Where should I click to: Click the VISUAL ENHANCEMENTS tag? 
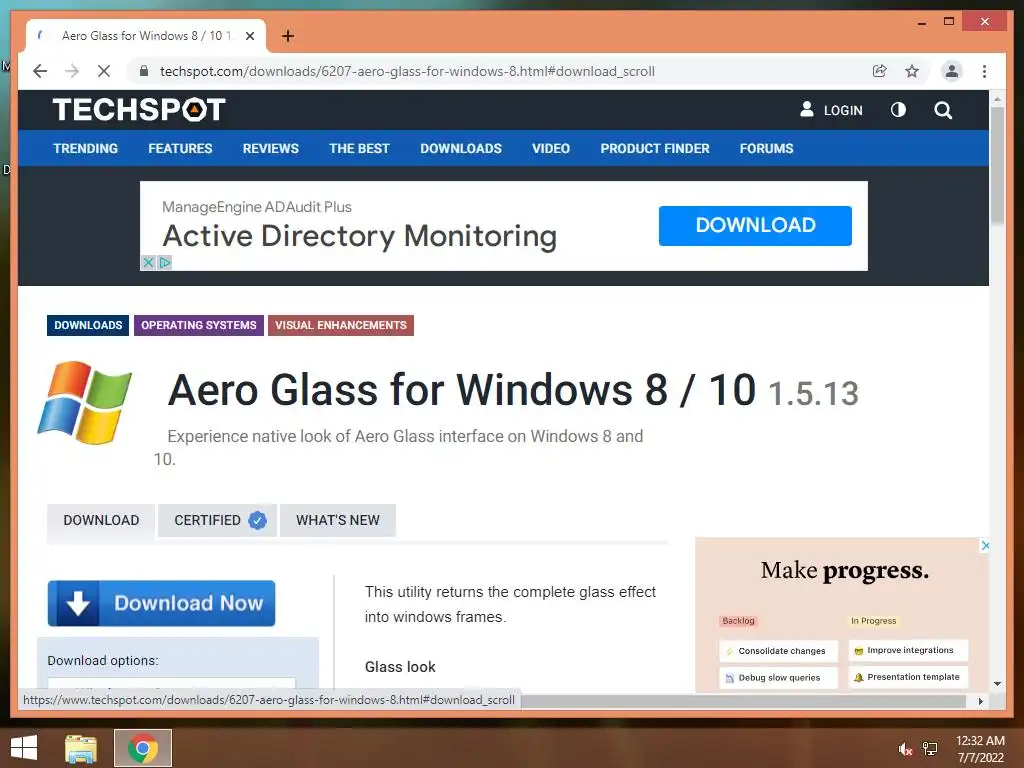340,325
